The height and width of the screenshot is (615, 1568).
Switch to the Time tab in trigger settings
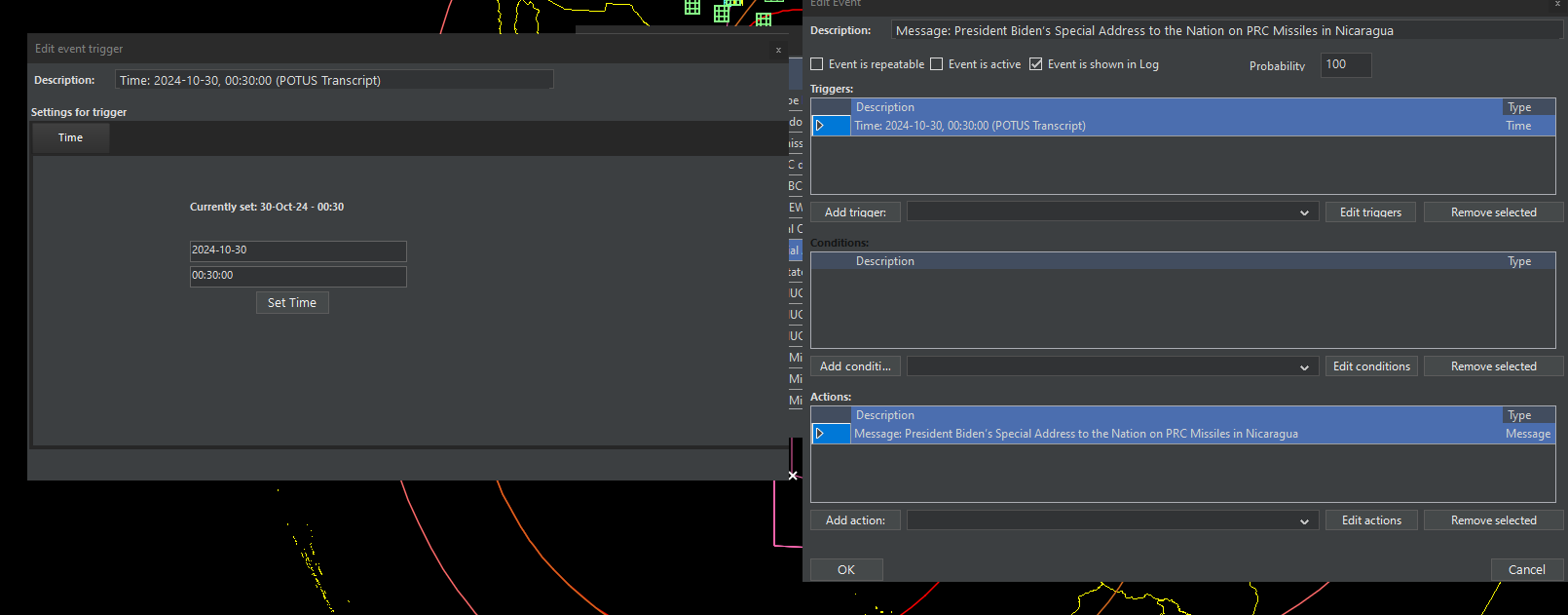(x=71, y=137)
